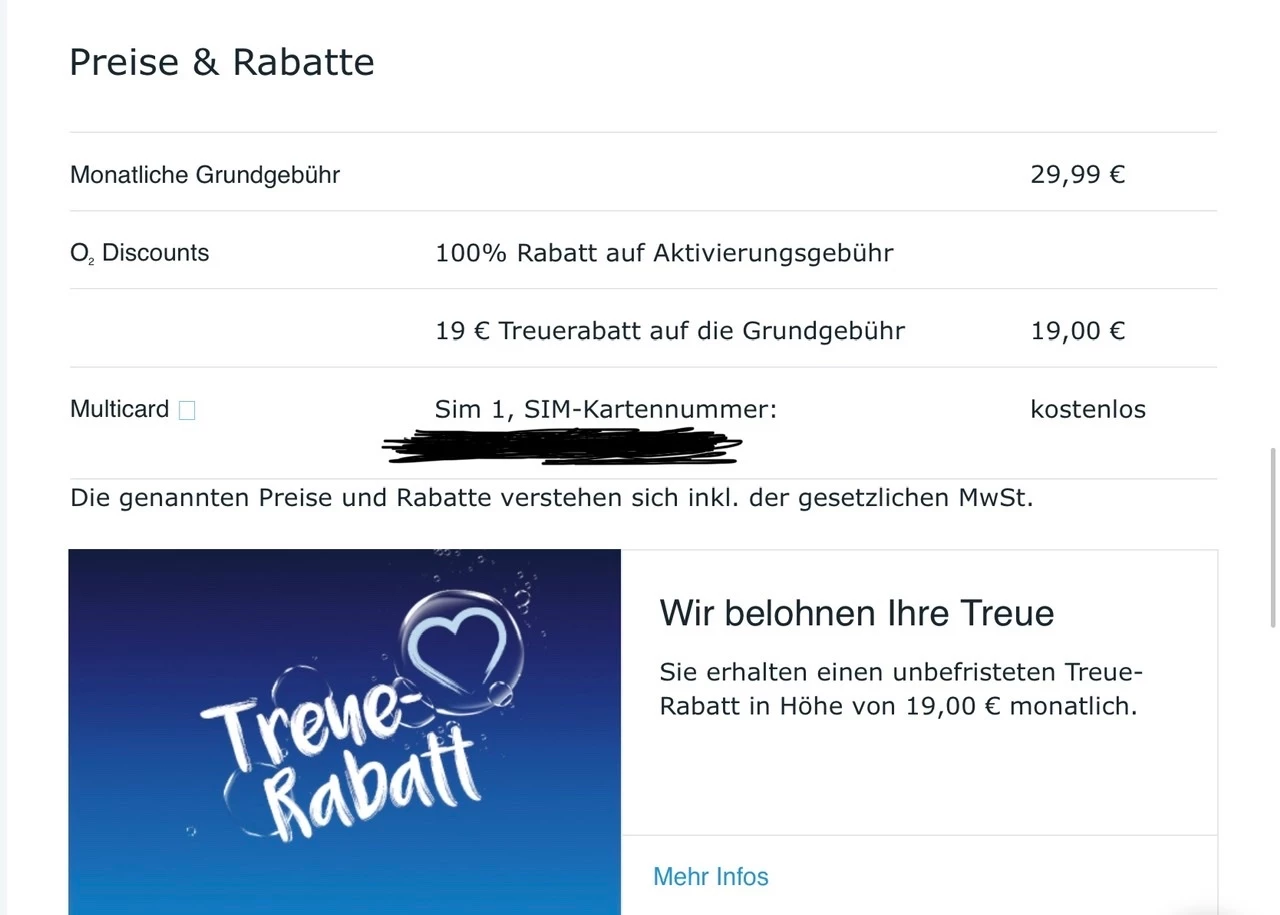Click 100% Rabatt auf Aktivierungsgebühr text
Image resolution: width=1280 pixels, height=915 pixels.
click(664, 253)
